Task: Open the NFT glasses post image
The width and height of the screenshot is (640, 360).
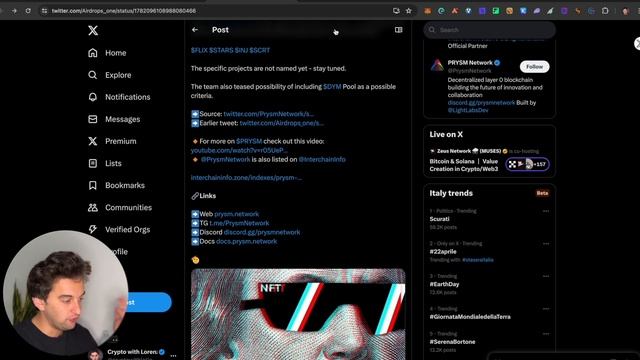Action: click(x=298, y=314)
